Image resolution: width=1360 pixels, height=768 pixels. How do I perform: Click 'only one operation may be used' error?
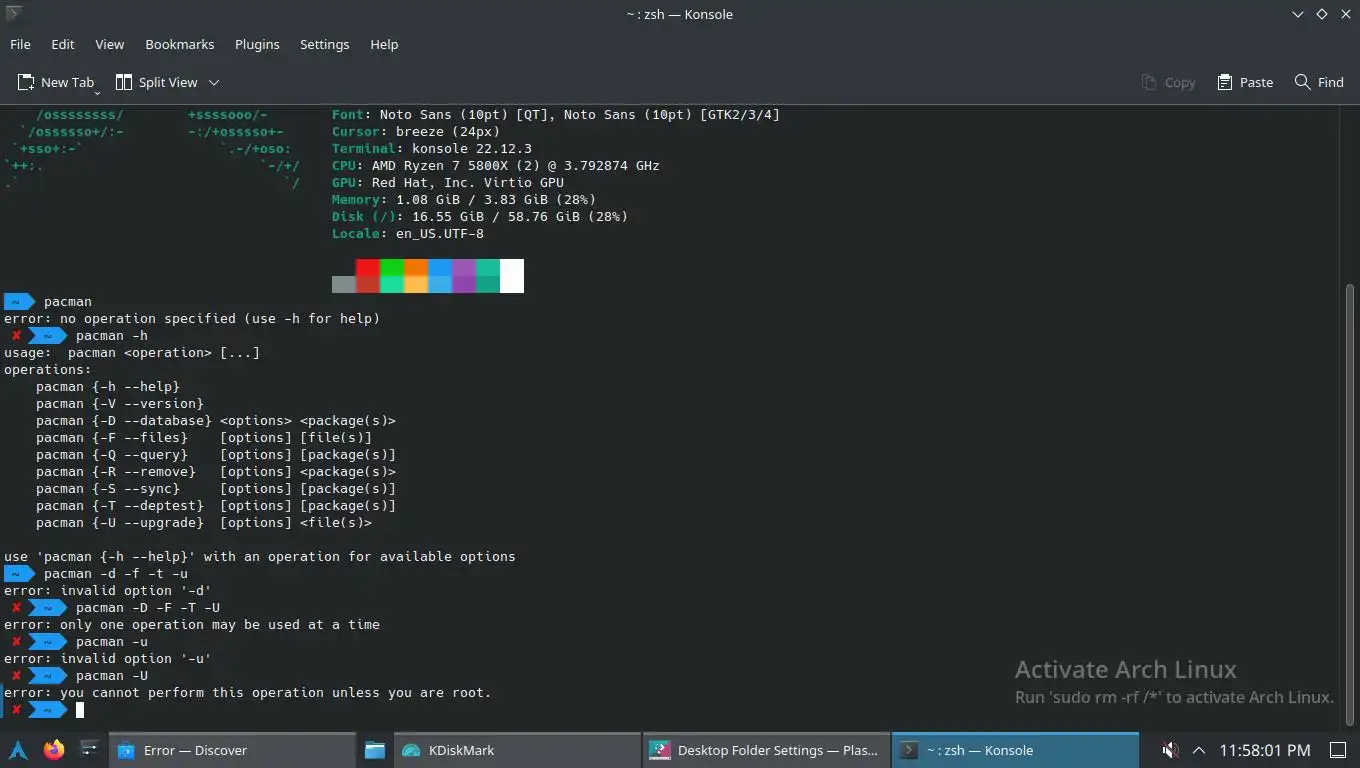(x=192, y=624)
